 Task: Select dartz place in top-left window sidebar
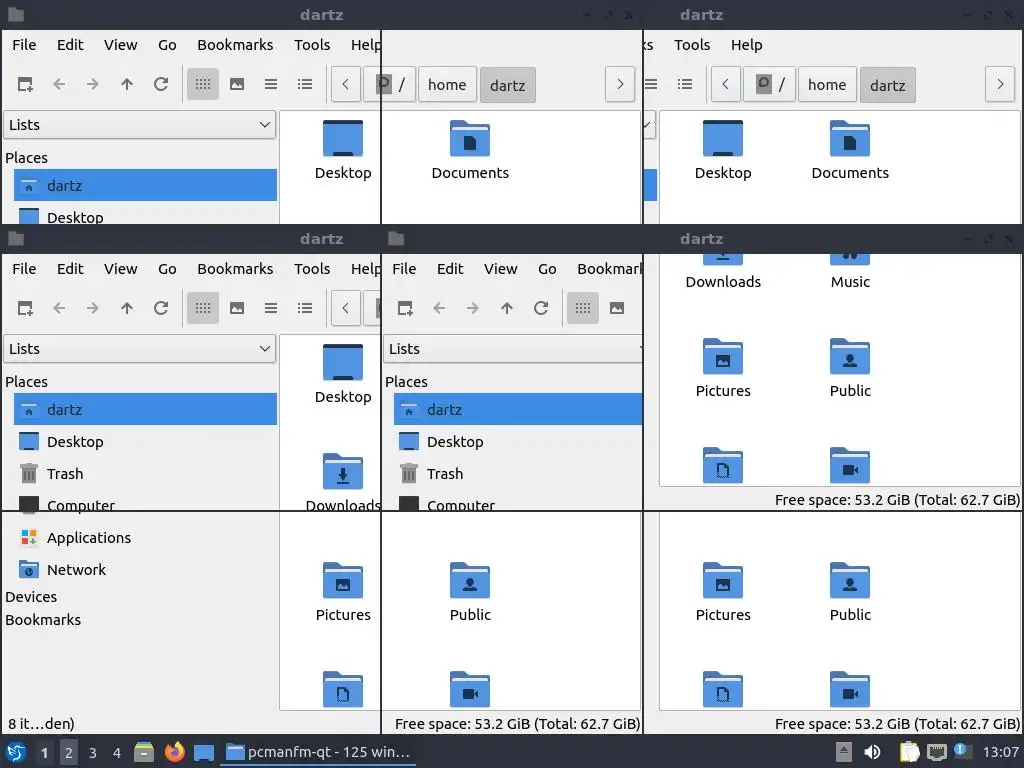point(145,185)
